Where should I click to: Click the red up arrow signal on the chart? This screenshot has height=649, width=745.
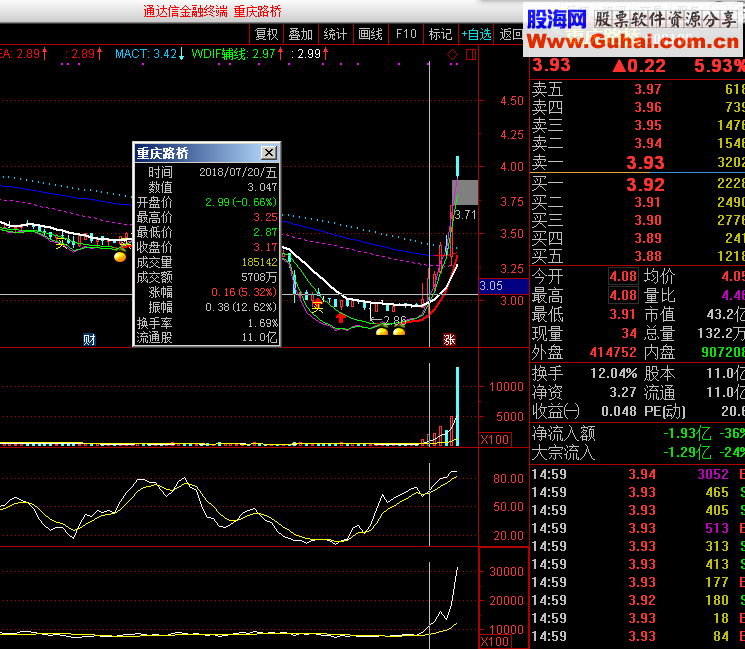(341, 317)
